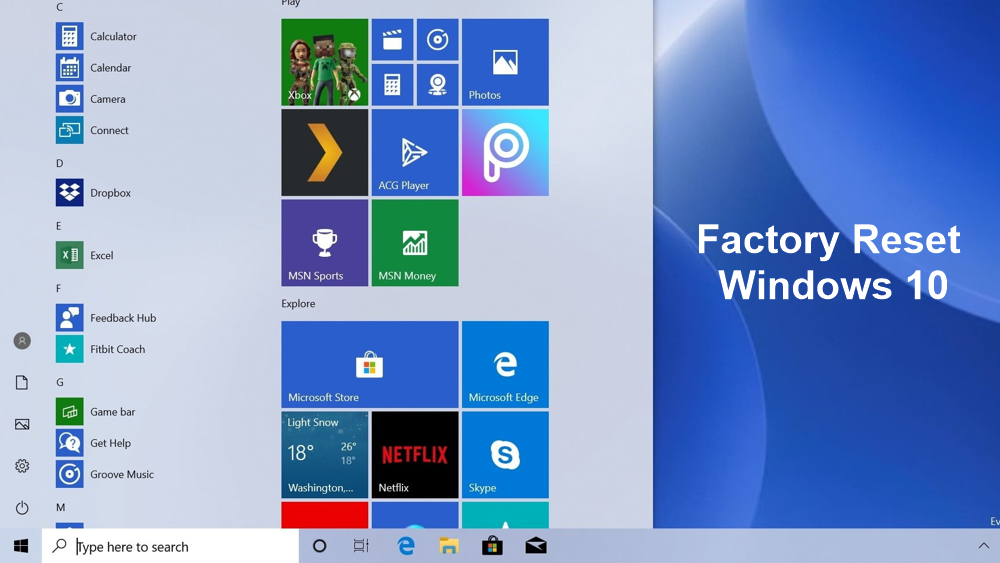Click the Explore group heading

pyautogui.click(x=298, y=303)
